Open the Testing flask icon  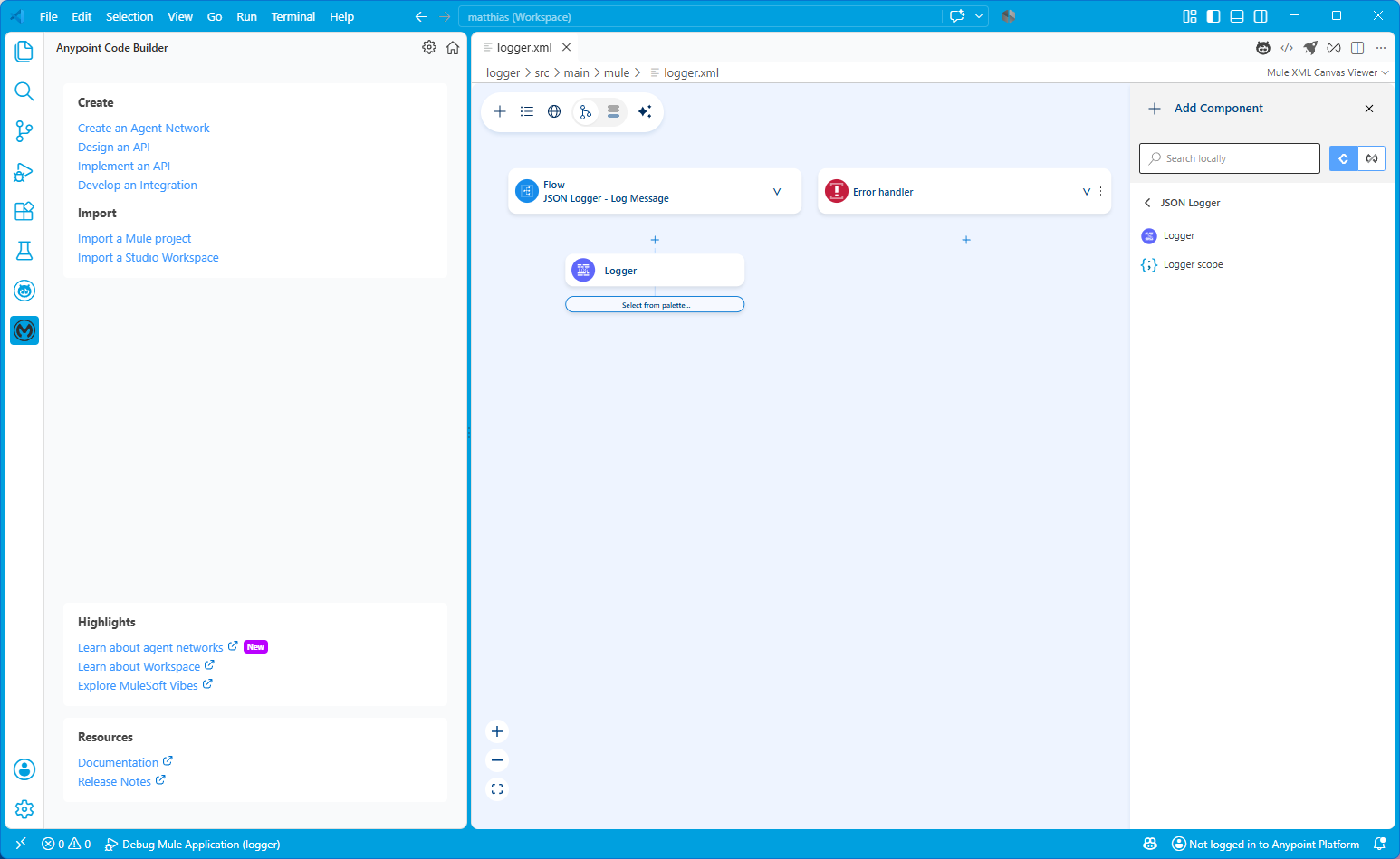(24, 251)
